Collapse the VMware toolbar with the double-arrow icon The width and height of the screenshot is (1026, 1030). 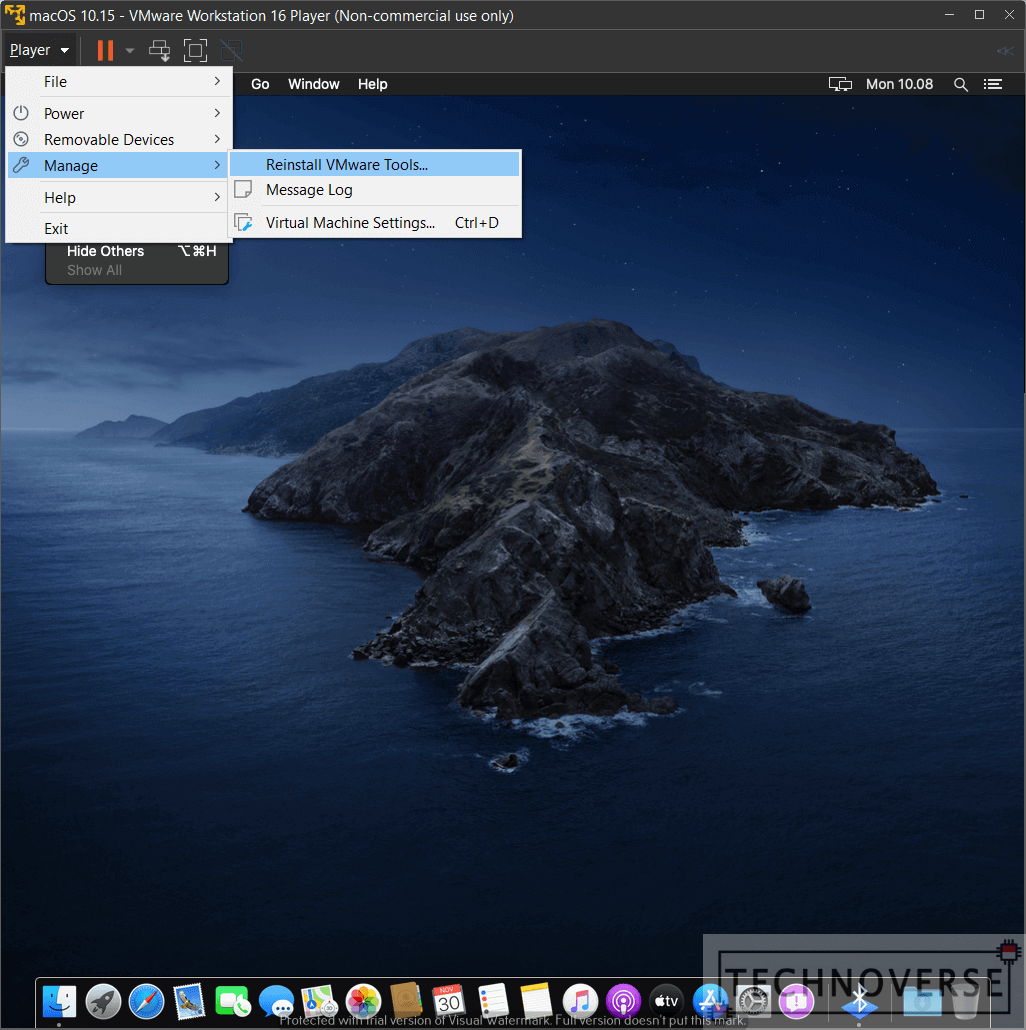[x=1005, y=51]
